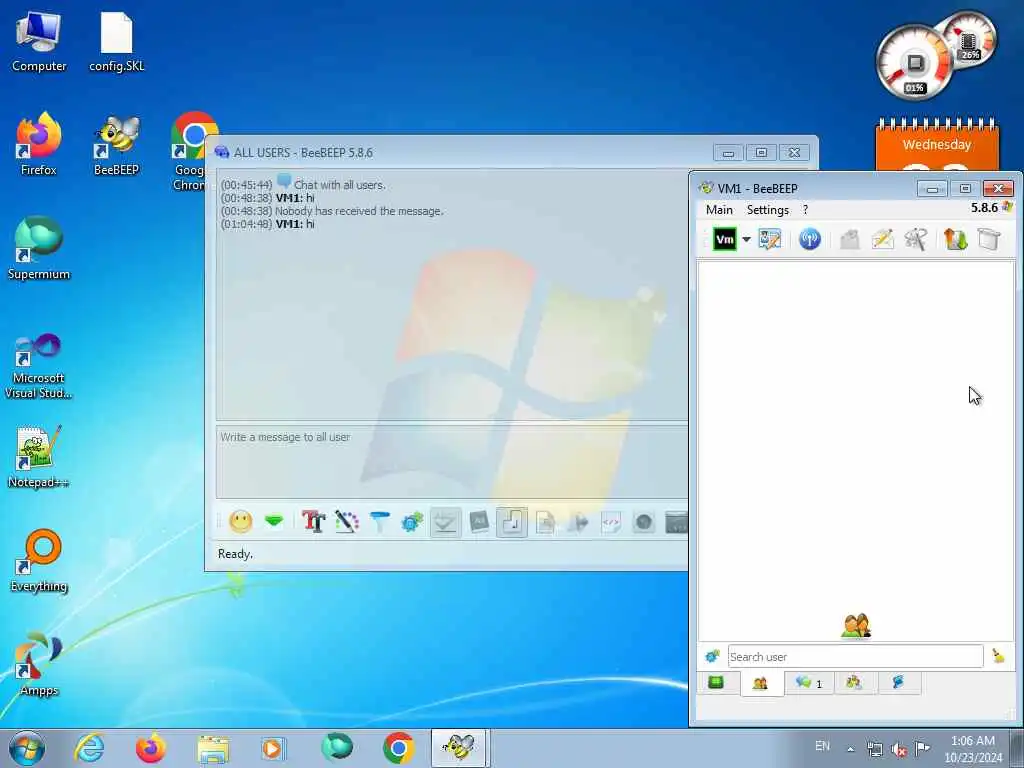Image resolution: width=1024 pixels, height=768 pixels.
Task: Click the blue network broadcast icon
Action: (x=810, y=239)
